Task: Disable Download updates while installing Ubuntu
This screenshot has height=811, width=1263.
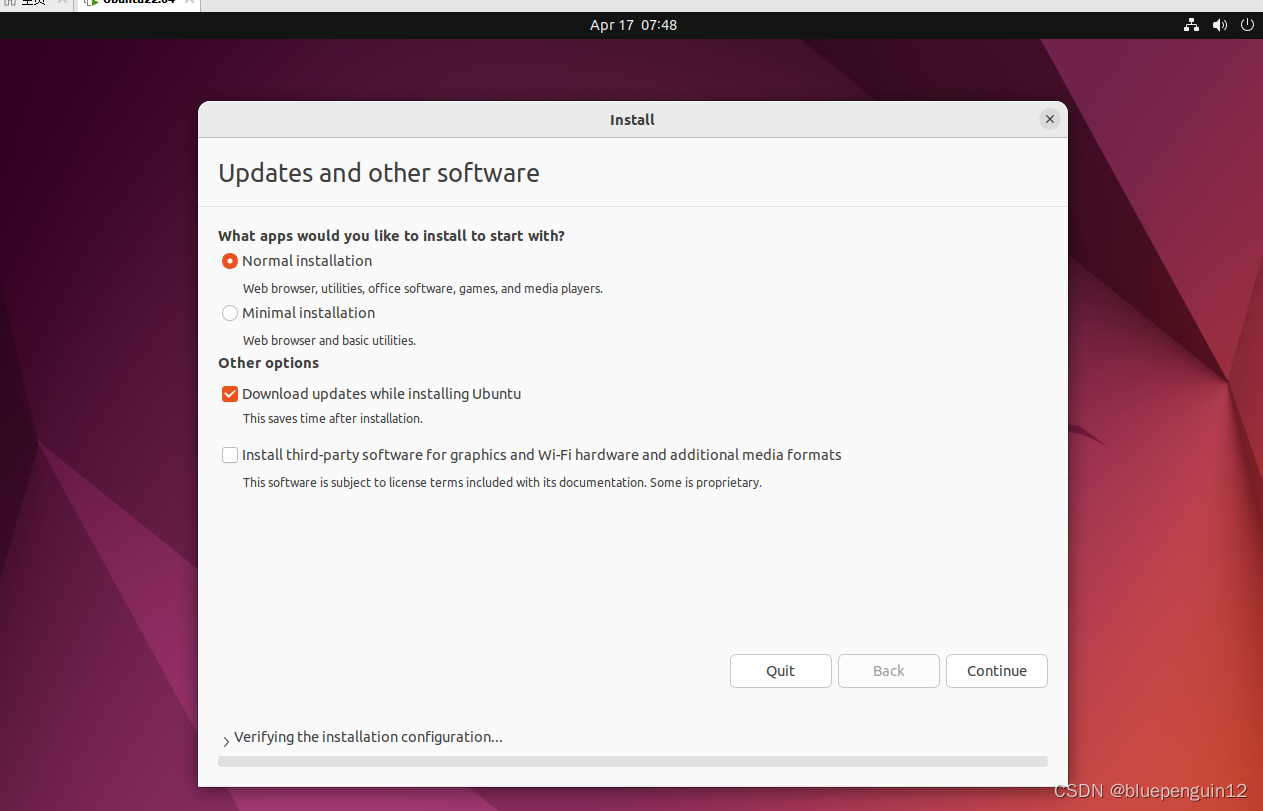Action: (x=230, y=394)
